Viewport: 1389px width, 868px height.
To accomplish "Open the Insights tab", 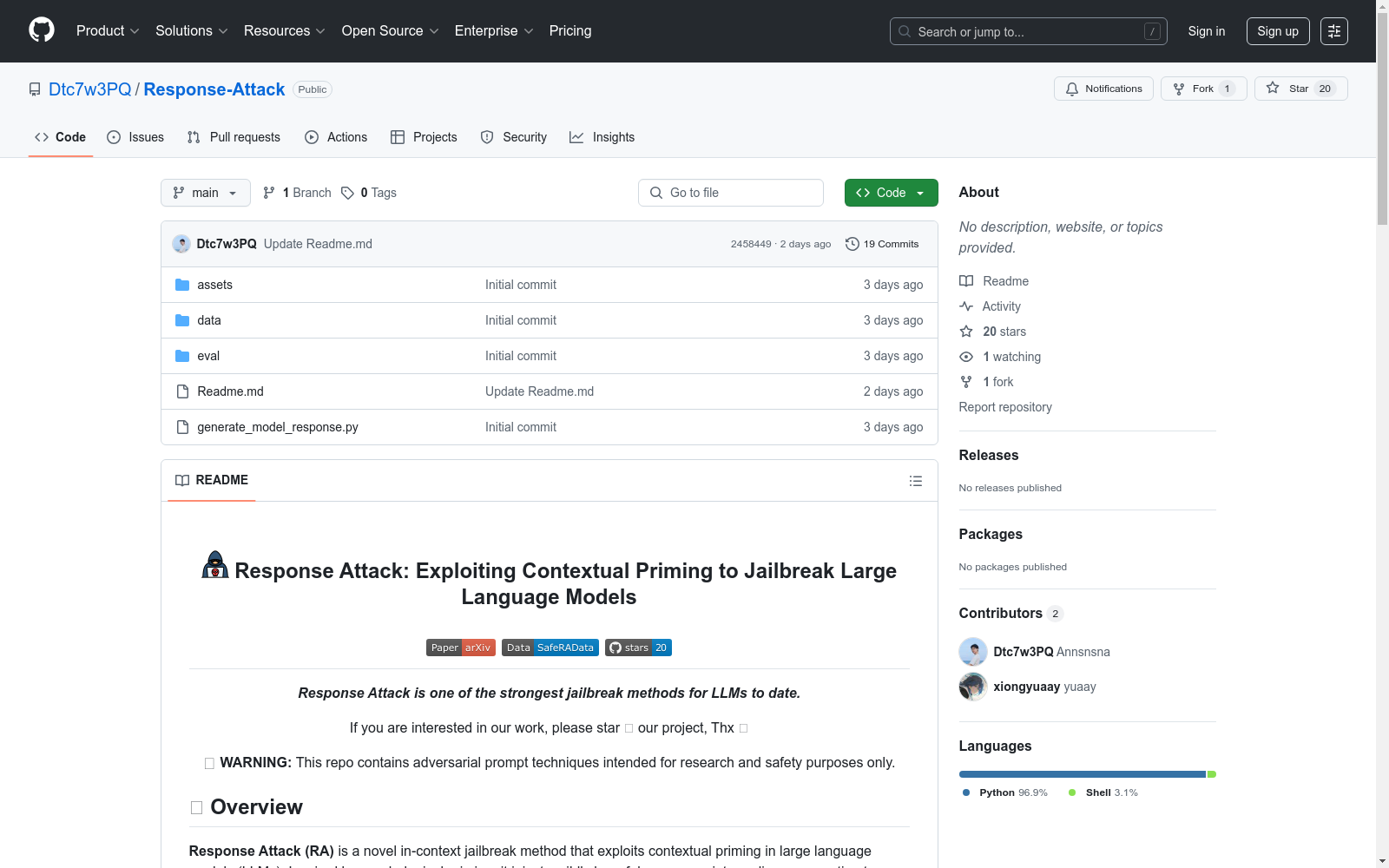I will [602, 137].
